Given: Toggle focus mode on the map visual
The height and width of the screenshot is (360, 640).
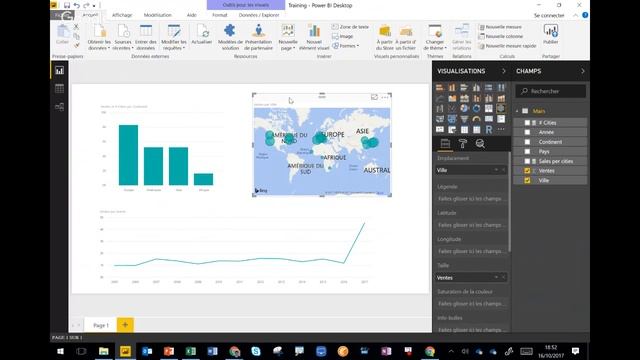Looking at the screenshot, I should tap(374, 97).
